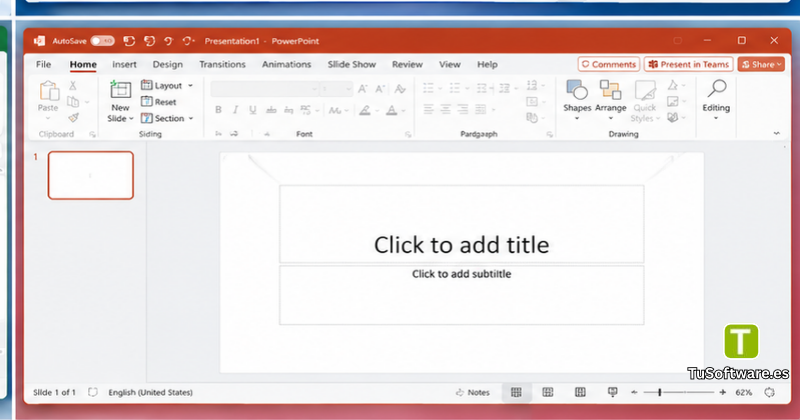Screen dimensions: 800x420
Task: Open the font name combo box
Action: pos(265,89)
